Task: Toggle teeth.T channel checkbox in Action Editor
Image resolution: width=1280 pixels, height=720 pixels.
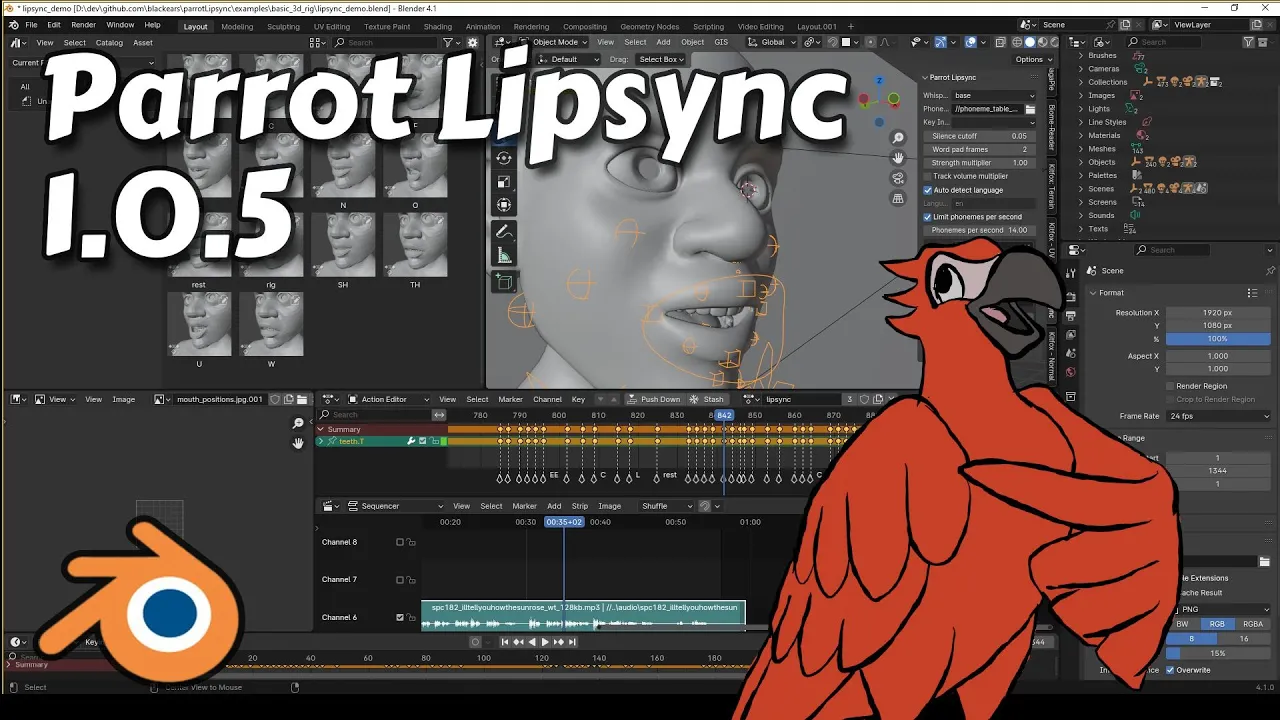Action: point(422,441)
